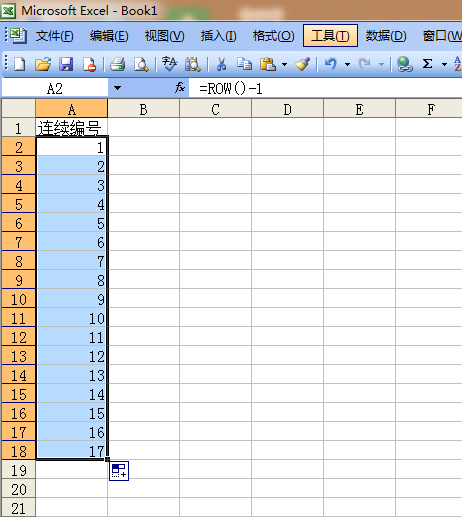Click the fx insert function button
The image size is (462, 517).
tap(180, 88)
